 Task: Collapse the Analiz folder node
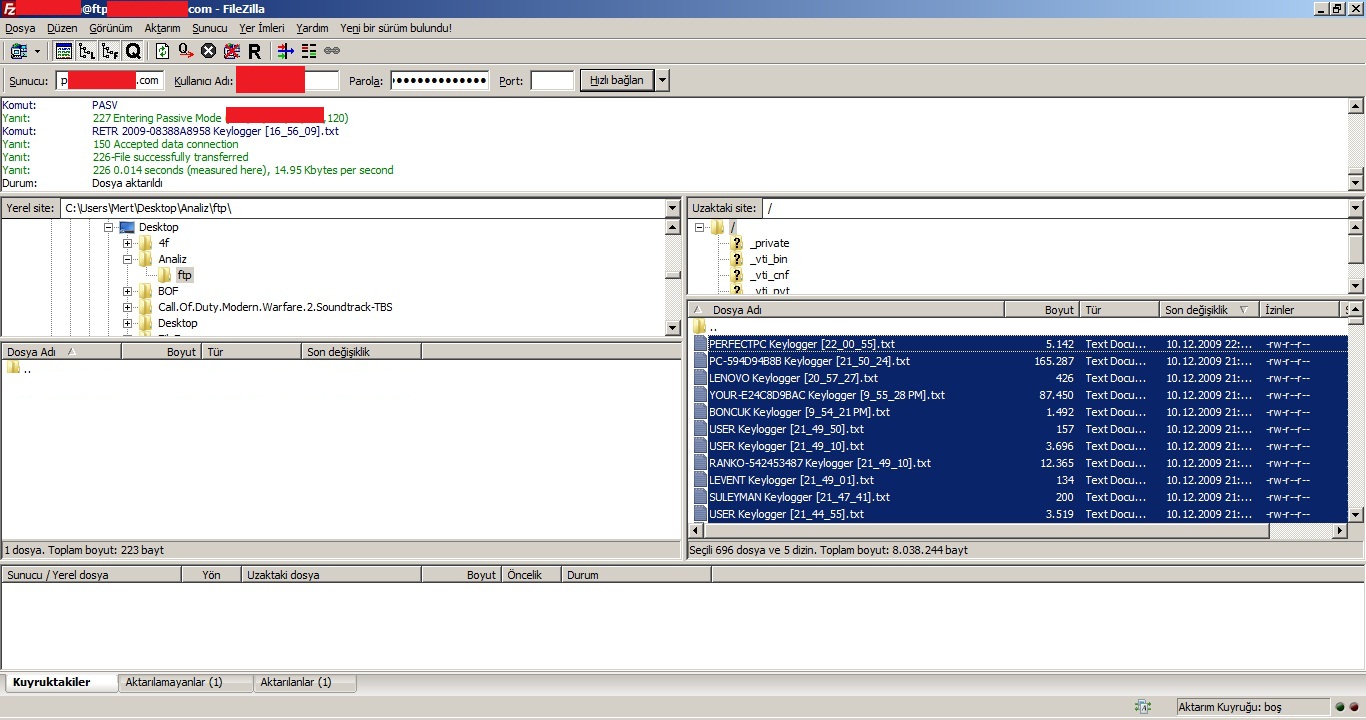click(128, 259)
